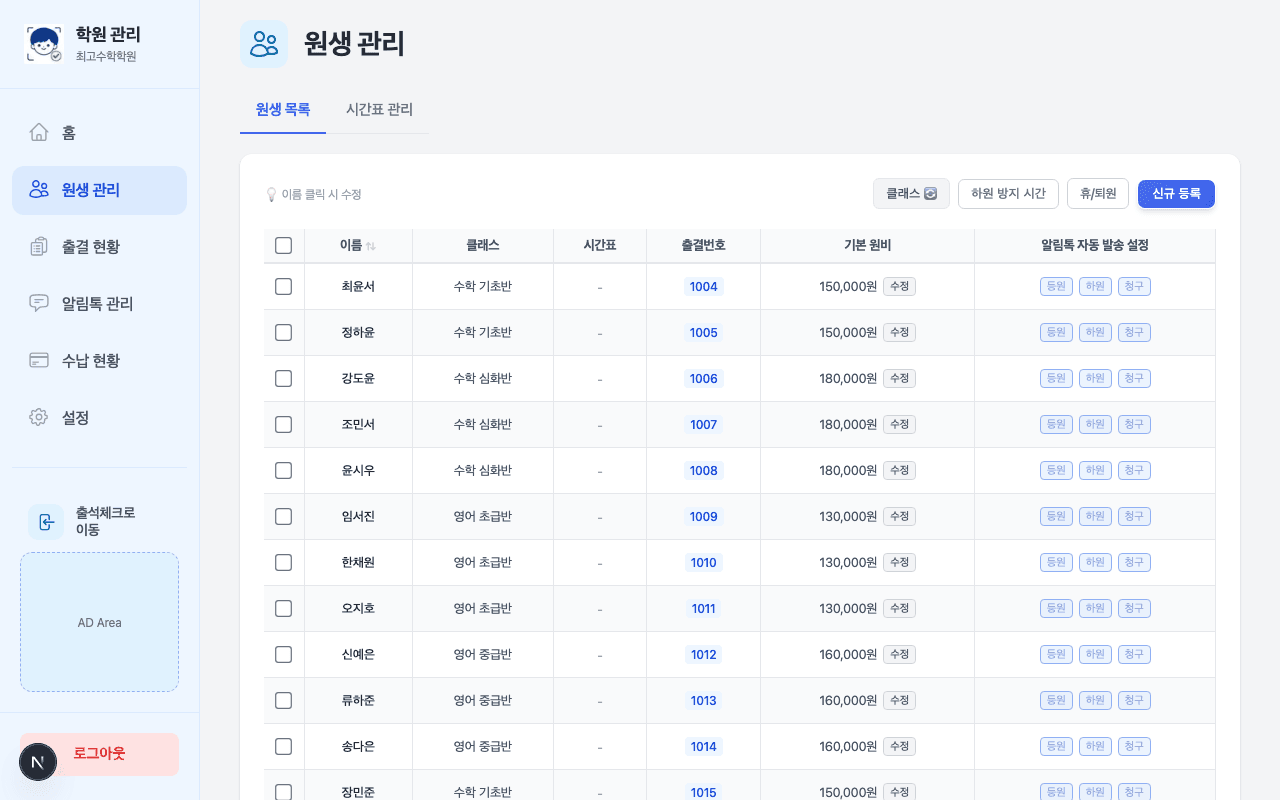Click the 출석체크로 이동 shortcut icon
The width and height of the screenshot is (1280, 800).
[46, 522]
